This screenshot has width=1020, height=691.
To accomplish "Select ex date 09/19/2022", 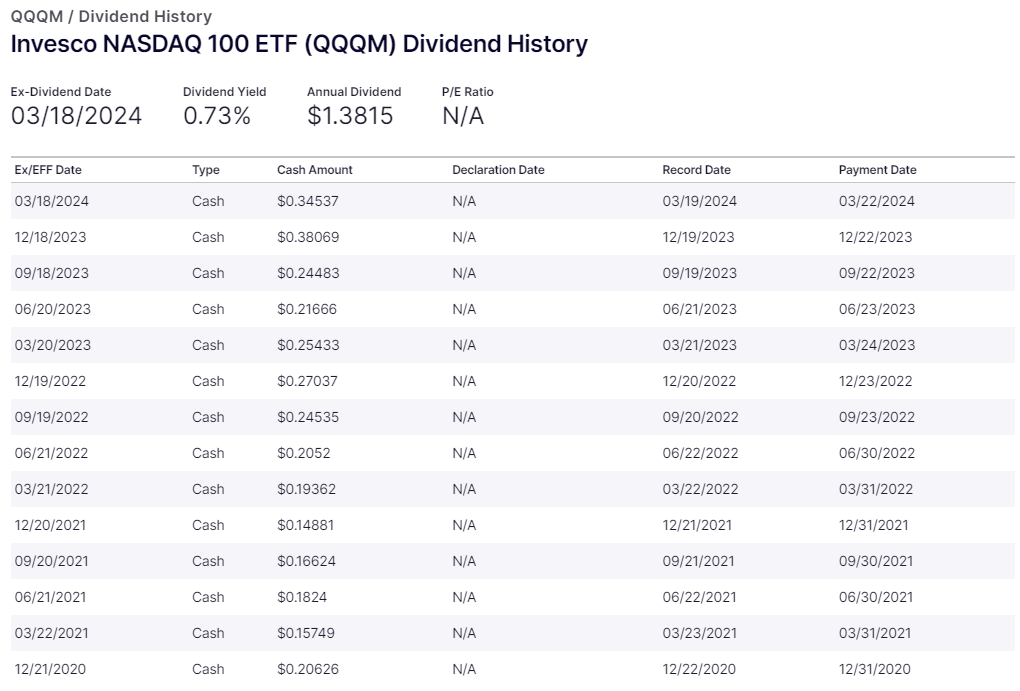I will pos(51,417).
